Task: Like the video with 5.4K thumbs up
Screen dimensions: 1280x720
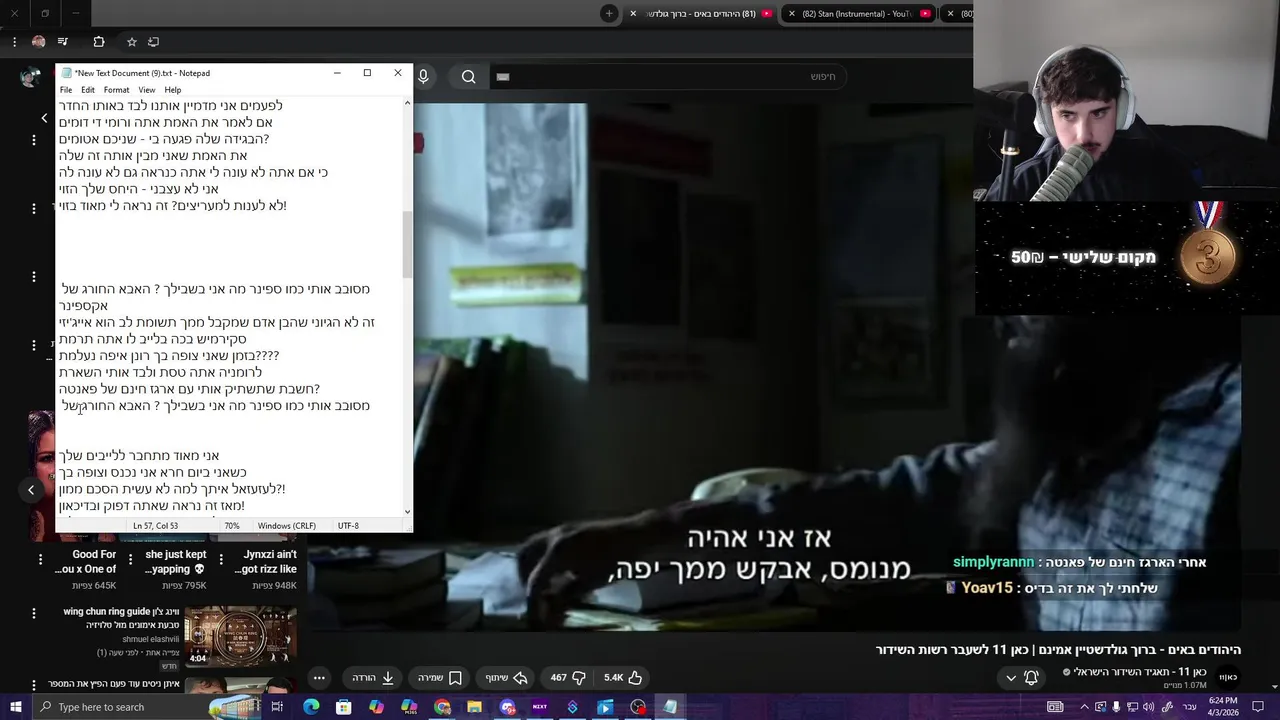Action: pyautogui.click(x=622, y=677)
